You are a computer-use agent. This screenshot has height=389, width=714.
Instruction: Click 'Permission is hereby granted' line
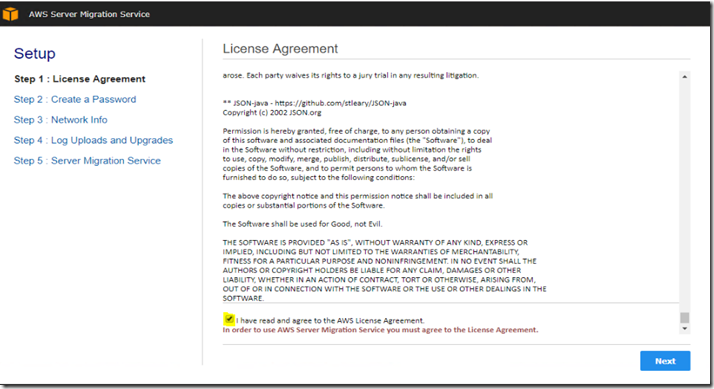pos(356,131)
